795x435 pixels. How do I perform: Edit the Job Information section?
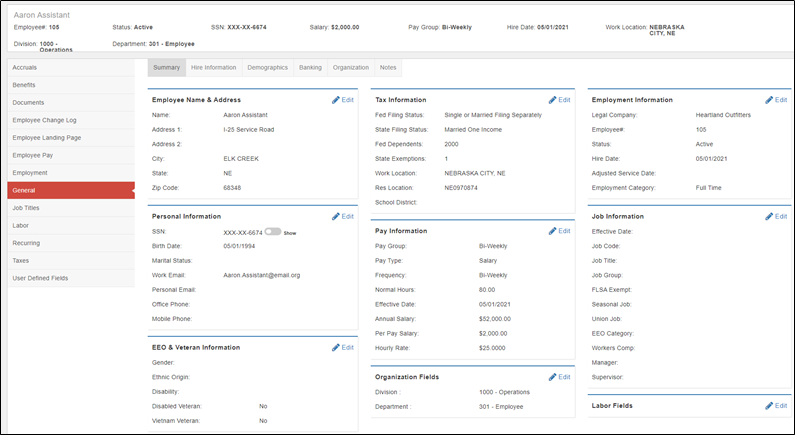(776, 216)
